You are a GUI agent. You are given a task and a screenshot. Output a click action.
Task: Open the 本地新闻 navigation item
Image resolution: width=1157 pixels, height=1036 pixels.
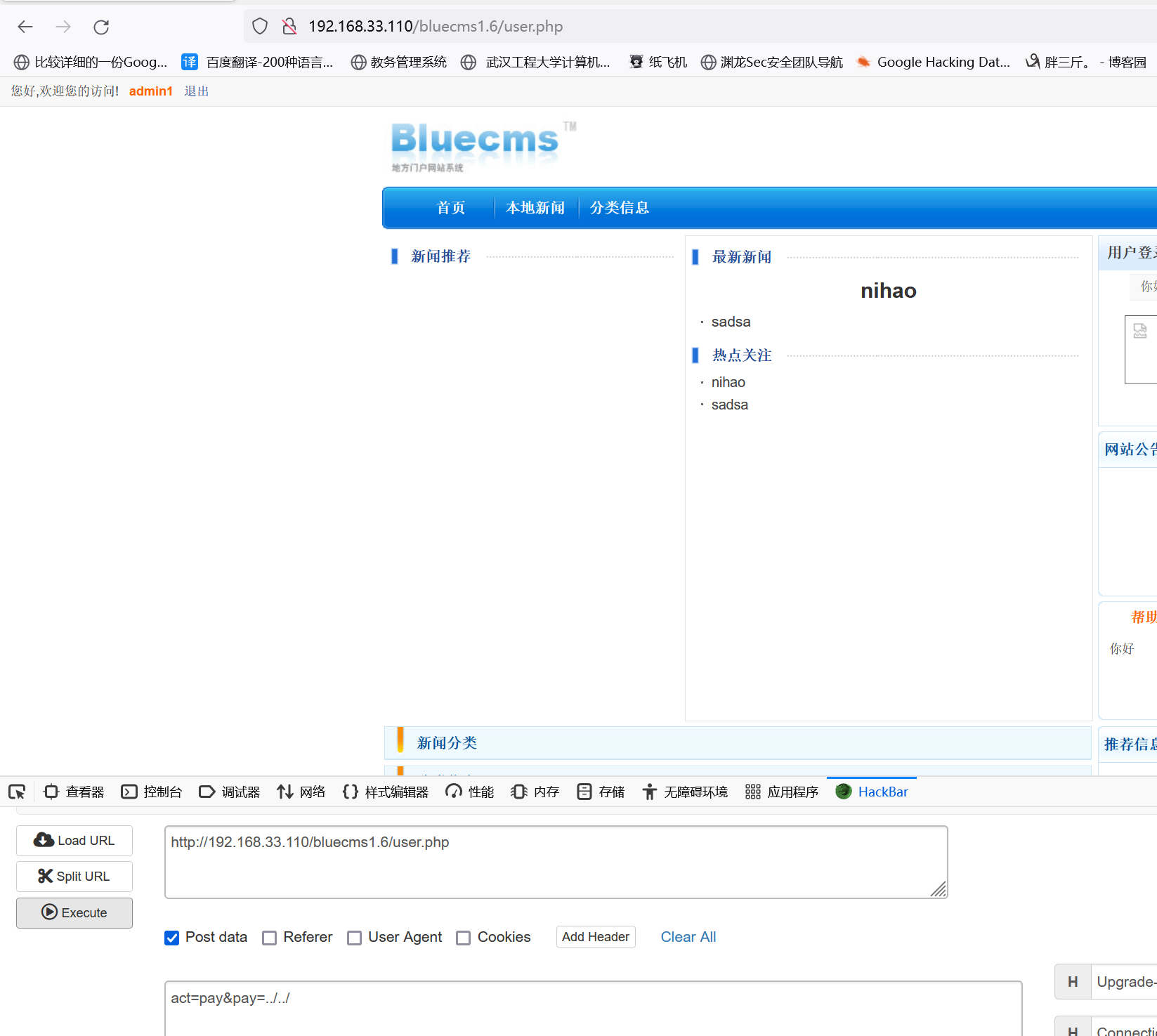point(535,208)
